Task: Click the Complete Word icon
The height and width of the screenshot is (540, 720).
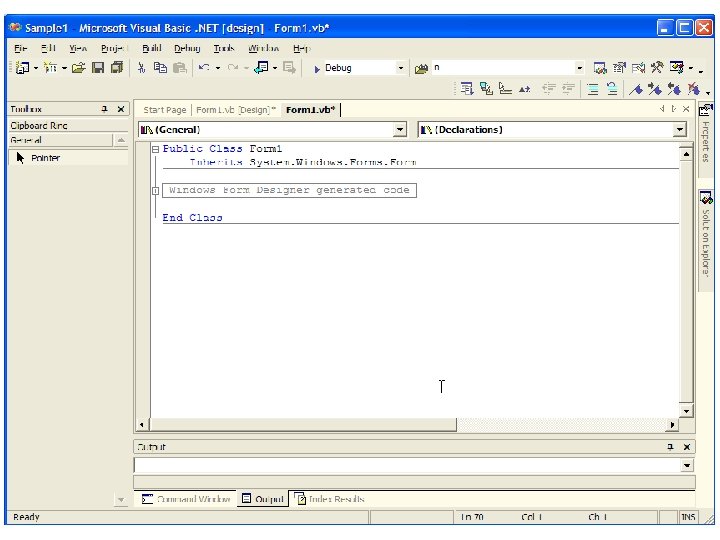Action: [525, 89]
